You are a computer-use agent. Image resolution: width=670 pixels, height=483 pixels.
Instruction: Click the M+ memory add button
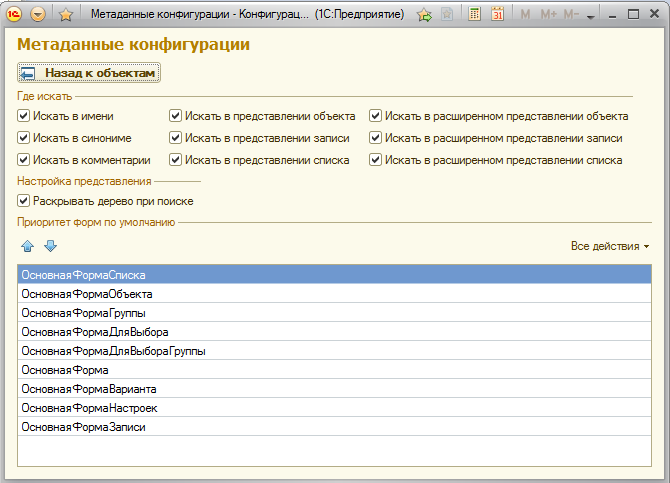(548, 15)
